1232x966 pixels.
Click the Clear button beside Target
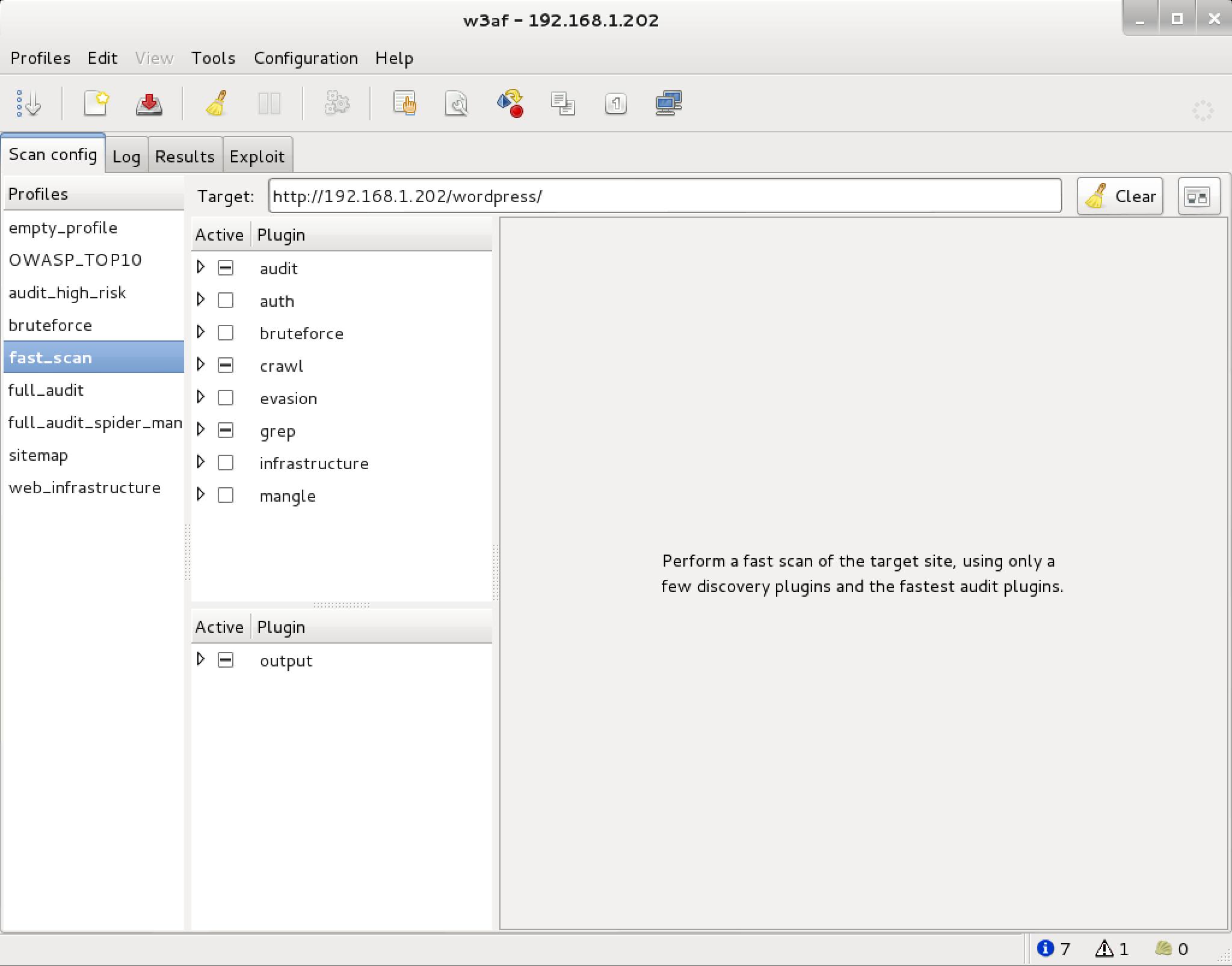1120,196
